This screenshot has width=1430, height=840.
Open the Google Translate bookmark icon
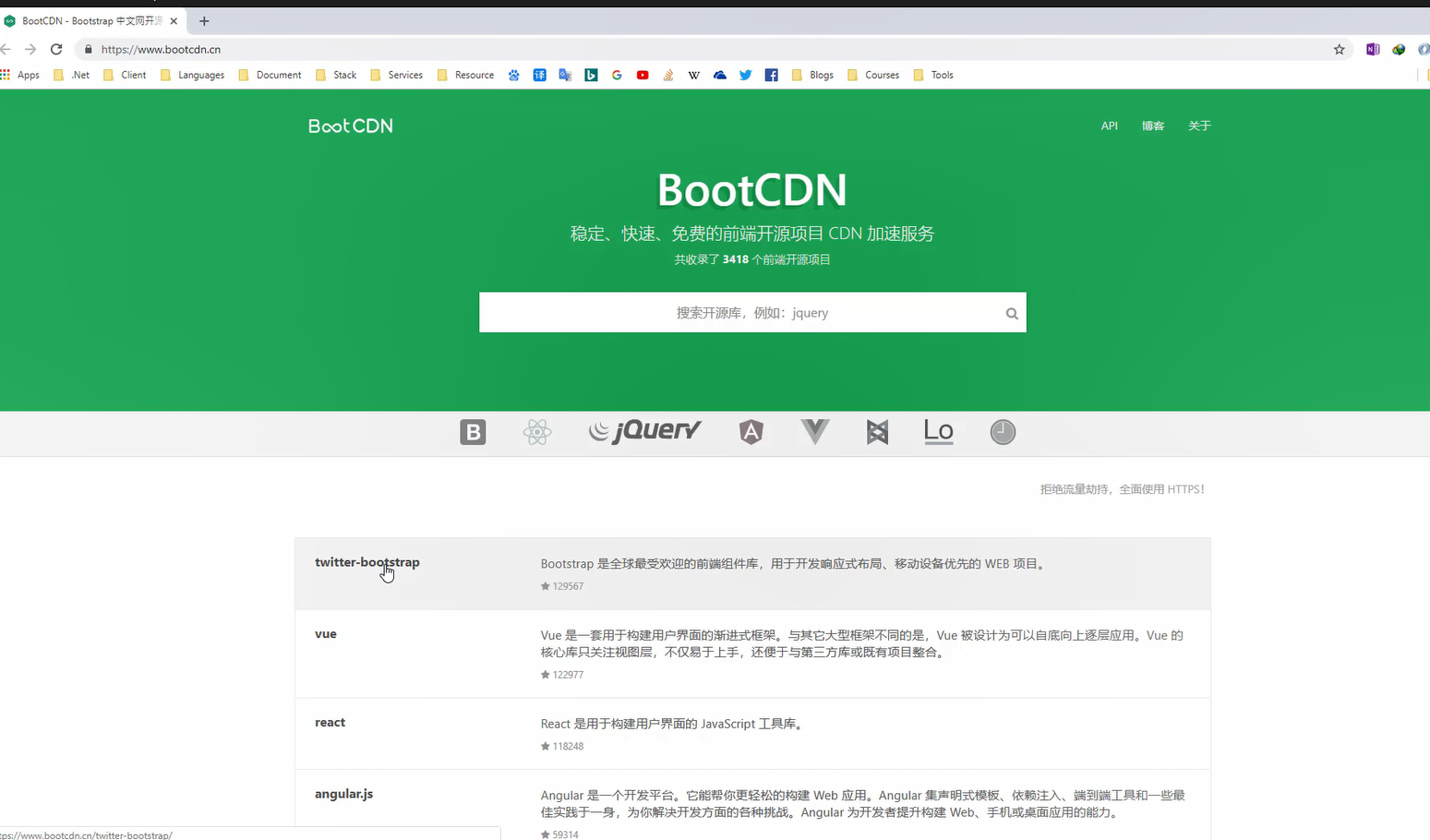(x=565, y=75)
